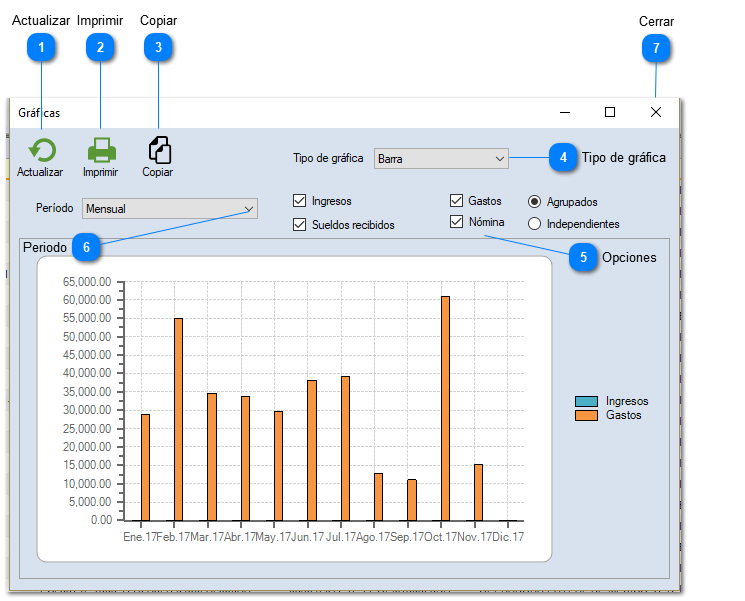Uncheck the Ingresos checkbox
745x601 pixels.
(x=300, y=201)
